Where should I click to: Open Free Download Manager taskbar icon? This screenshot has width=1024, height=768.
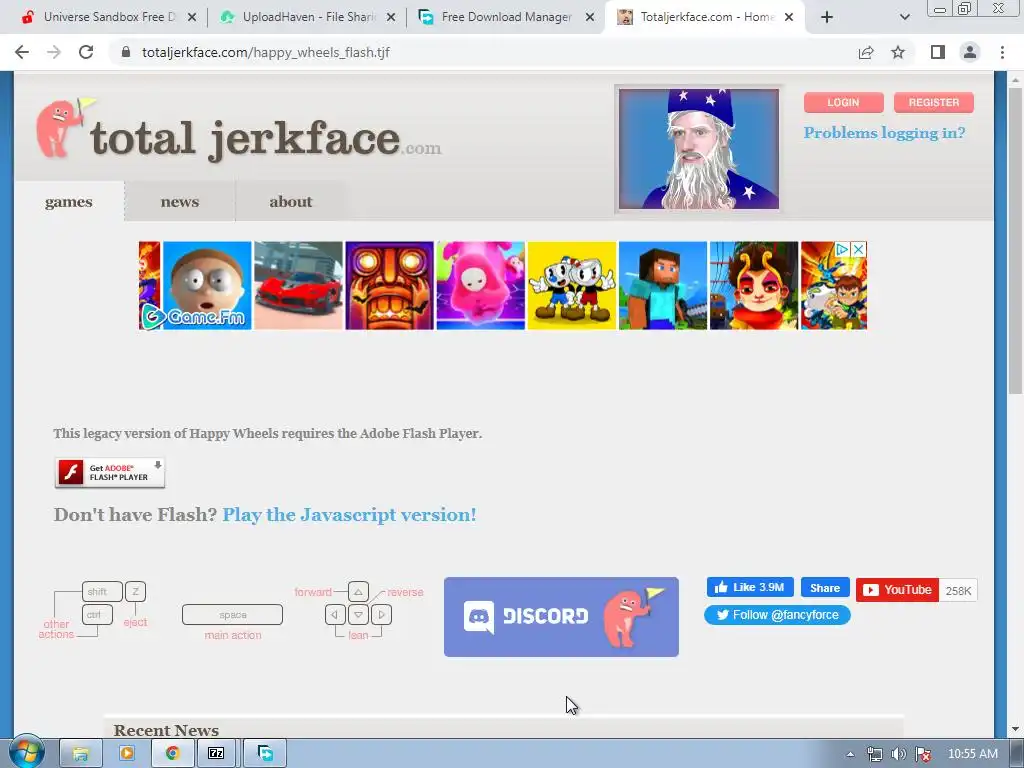point(265,754)
